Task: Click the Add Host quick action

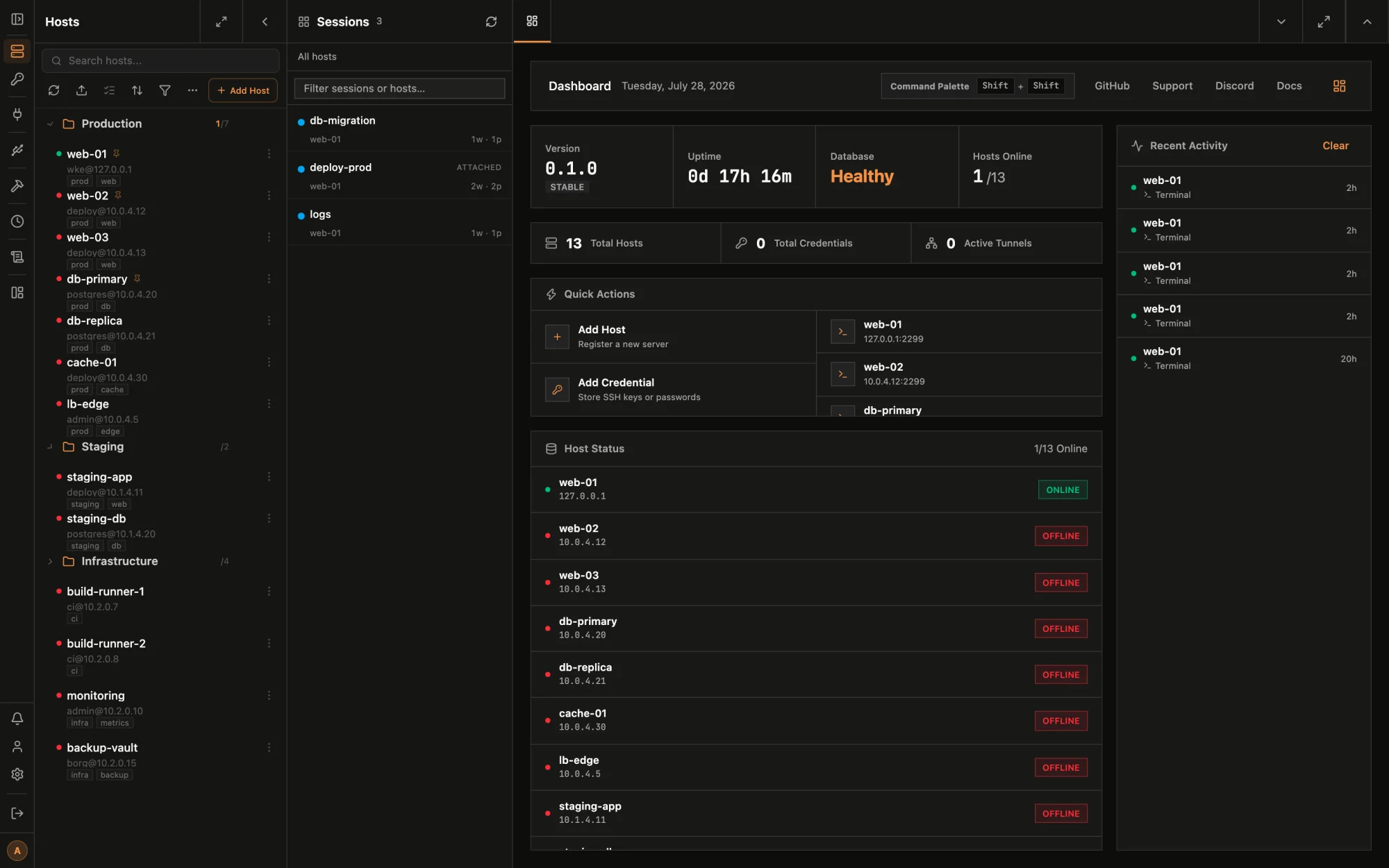Action: click(x=673, y=337)
